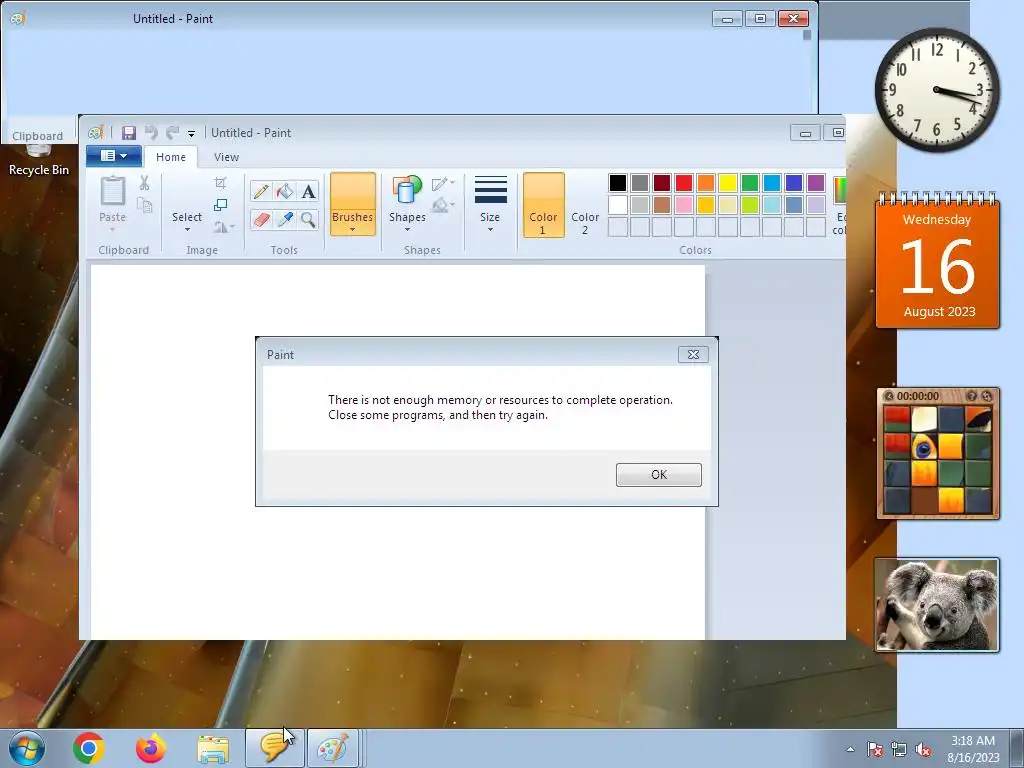1024x768 pixels.
Task: Activate Color 1 button
Action: [x=543, y=204]
